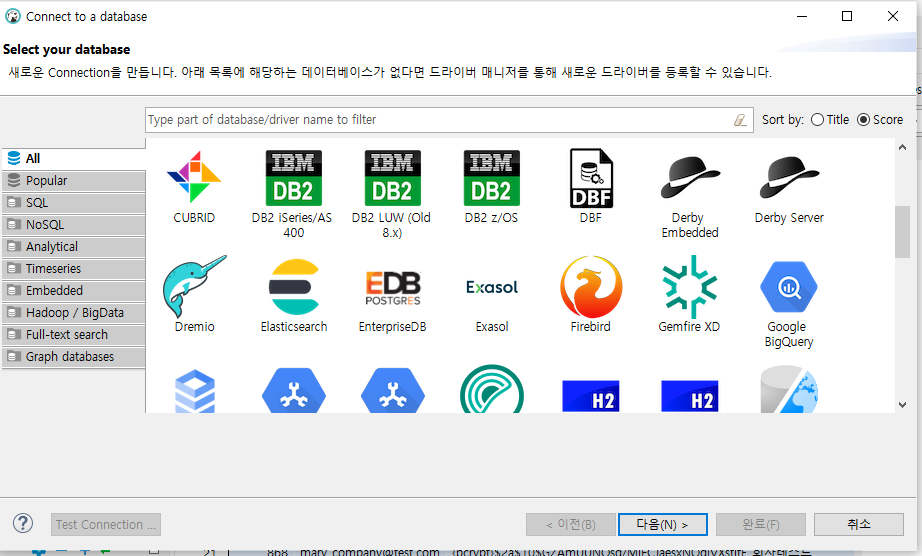Image resolution: width=922 pixels, height=556 pixels.
Task: Click the scroll down arrow of database list
Action: [903, 405]
